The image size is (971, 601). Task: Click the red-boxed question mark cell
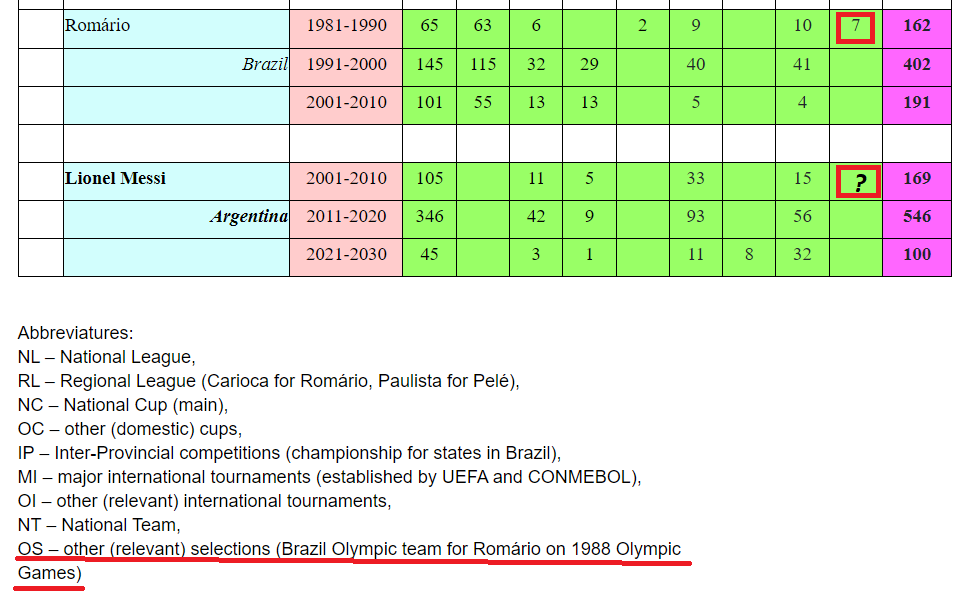point(858,182)
